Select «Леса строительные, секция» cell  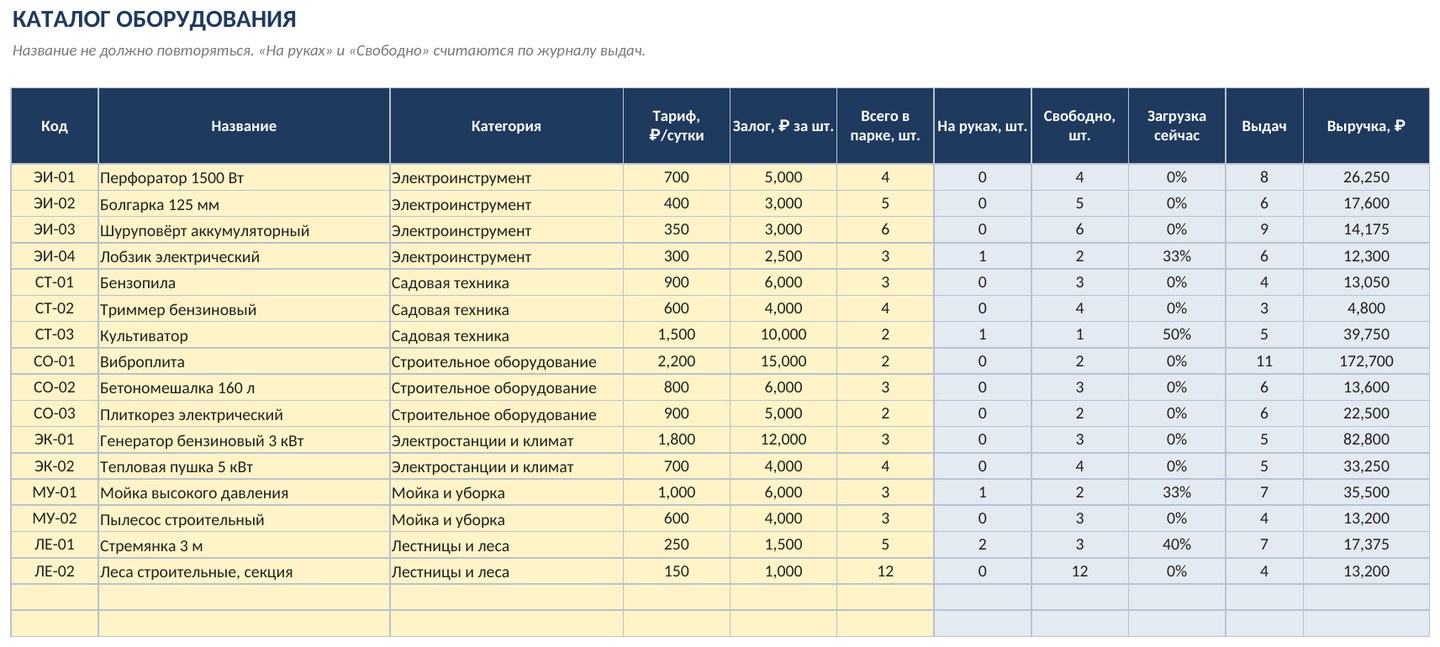[x=244, y=571]
